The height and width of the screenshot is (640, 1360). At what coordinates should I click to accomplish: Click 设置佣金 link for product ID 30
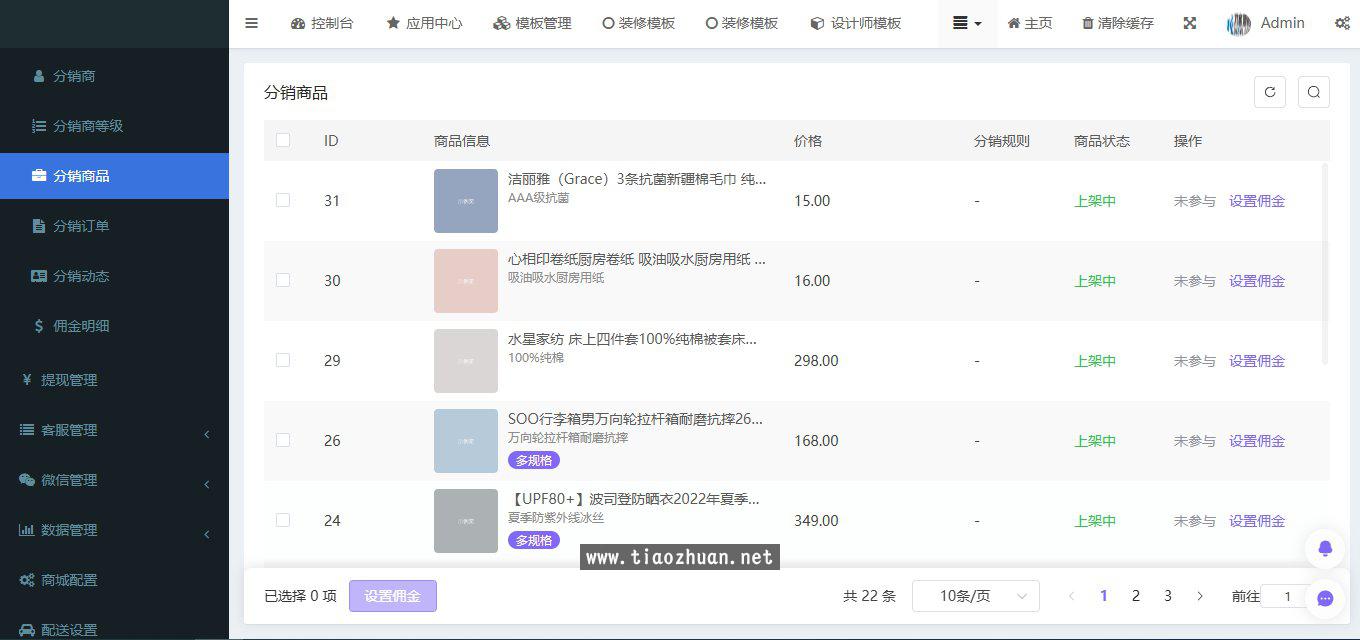tap(1257, 281)
